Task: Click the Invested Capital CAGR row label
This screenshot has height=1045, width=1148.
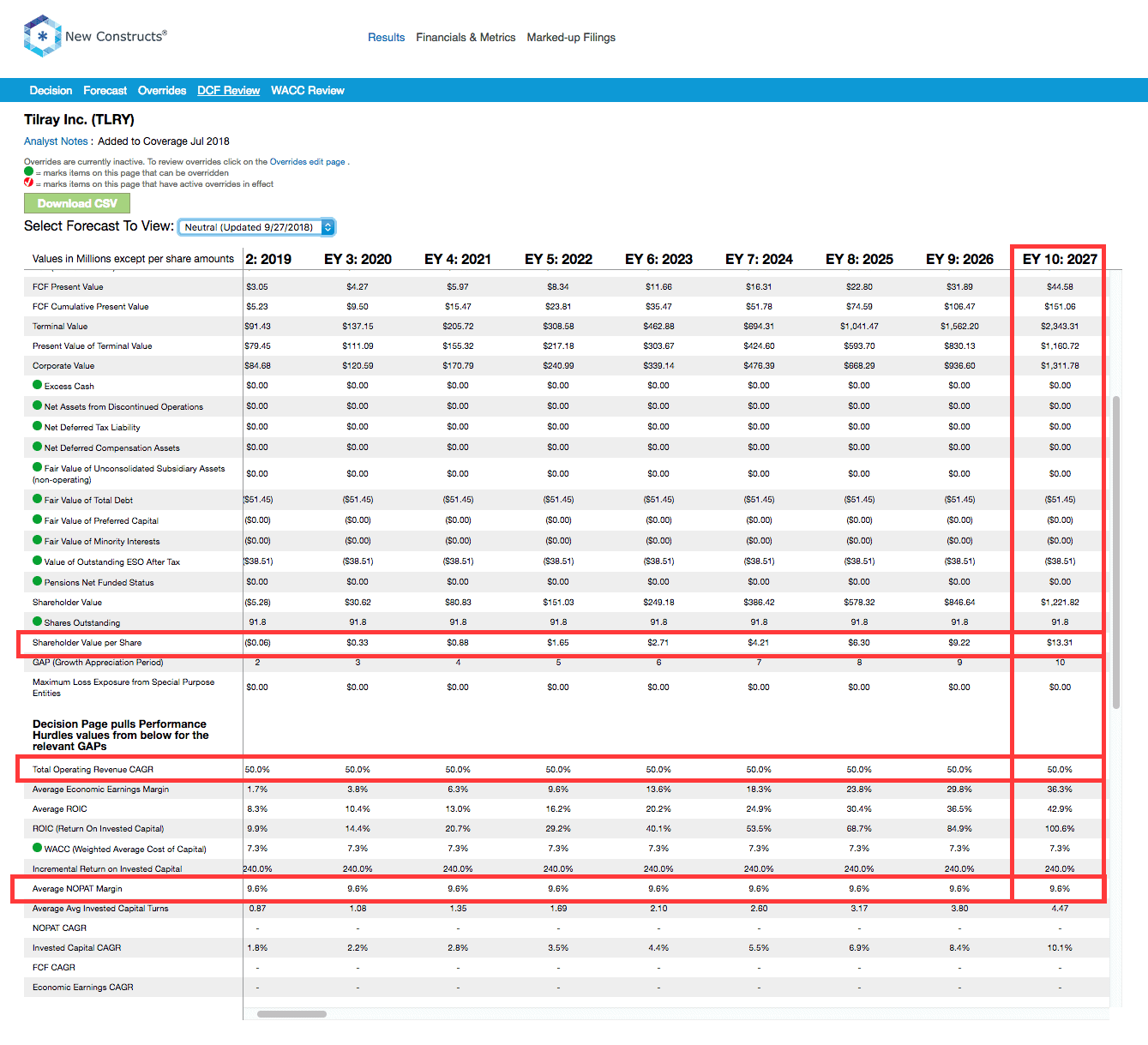Action: (x=77, y=948)
